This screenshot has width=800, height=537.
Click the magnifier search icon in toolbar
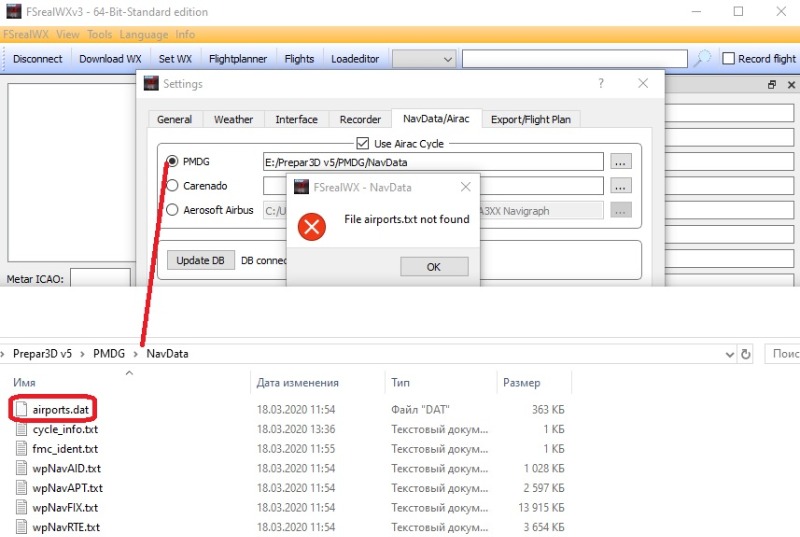pos(703,58)
